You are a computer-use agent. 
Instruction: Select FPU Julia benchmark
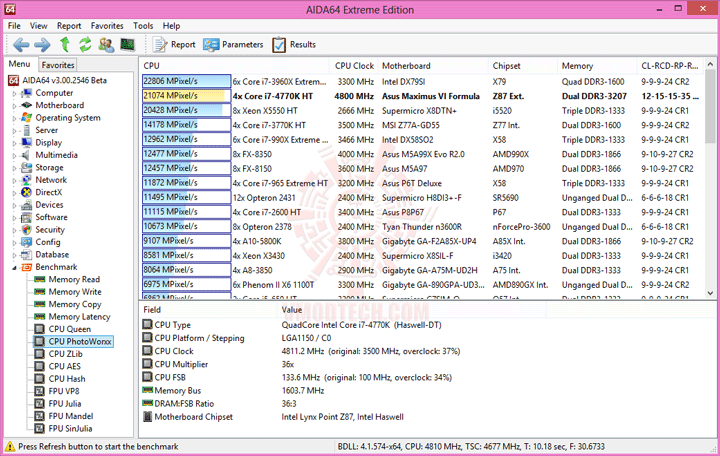[x=65, y=403]
